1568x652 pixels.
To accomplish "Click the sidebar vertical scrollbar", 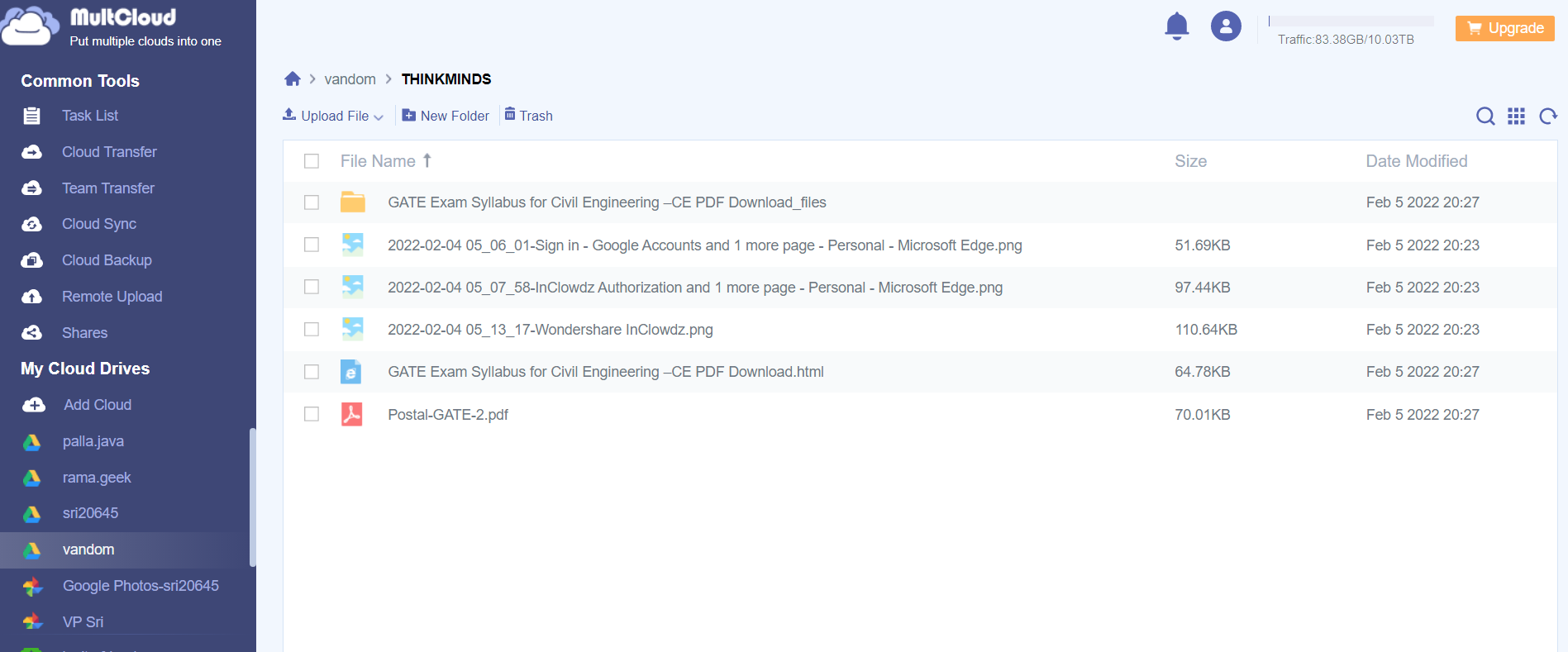I will 252,497.
